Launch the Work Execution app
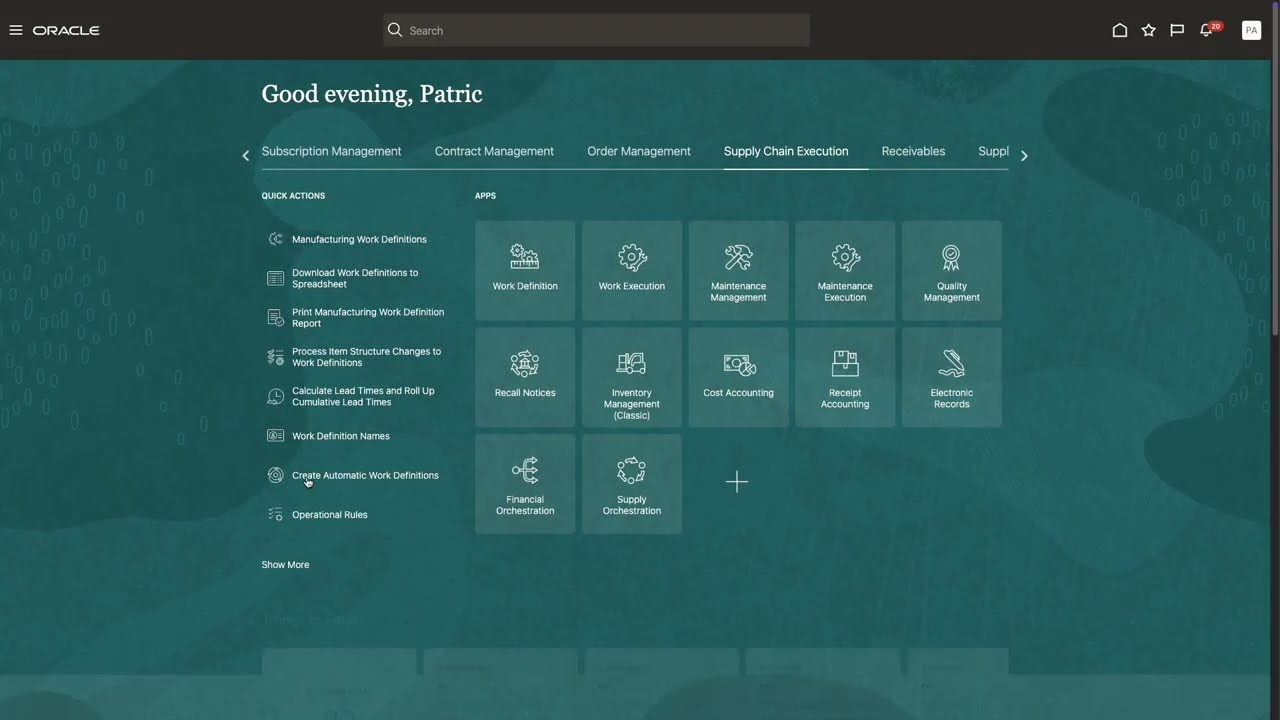Screen dimensions: 1280x720 point(631,270)
